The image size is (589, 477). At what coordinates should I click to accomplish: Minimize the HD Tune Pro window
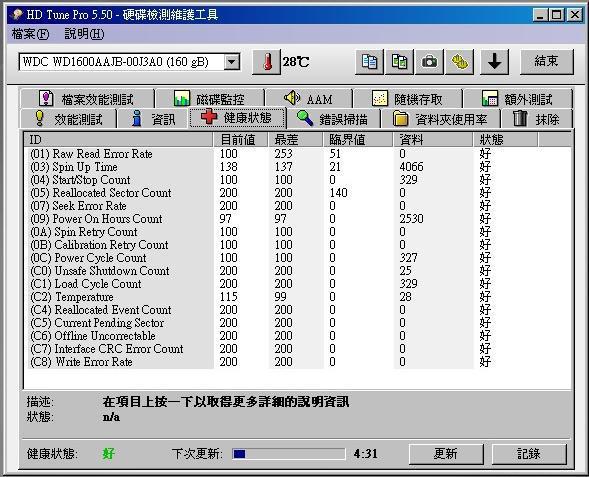[541, 15]
